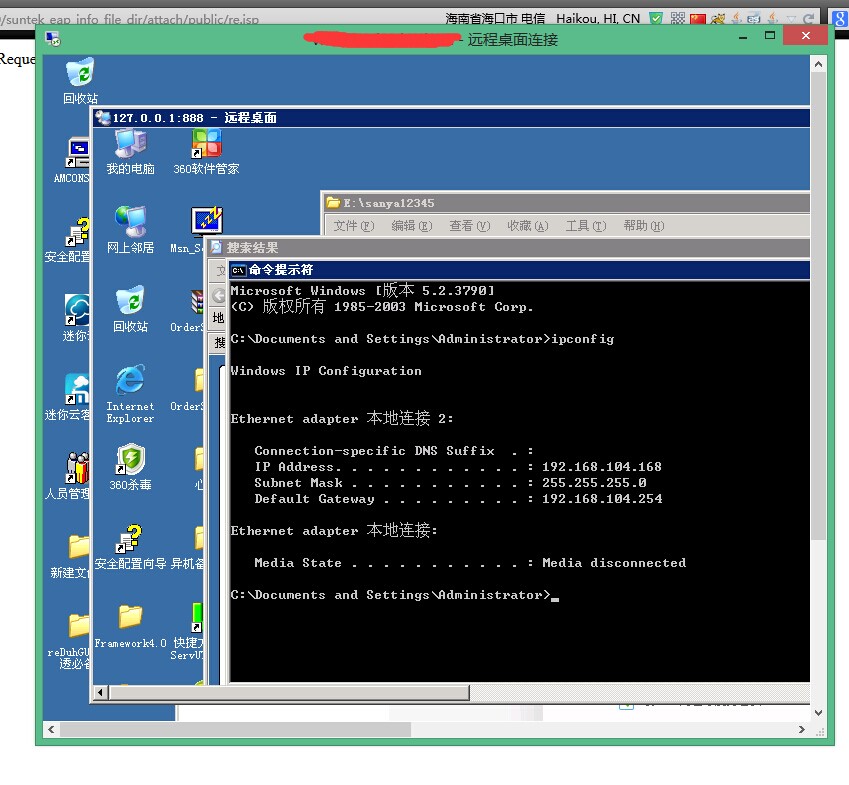This screenshot has width=849, height=785.
Task: Click the 127.0.0.1:888 remote desktop title icon
Action: [x=102, y=117]
